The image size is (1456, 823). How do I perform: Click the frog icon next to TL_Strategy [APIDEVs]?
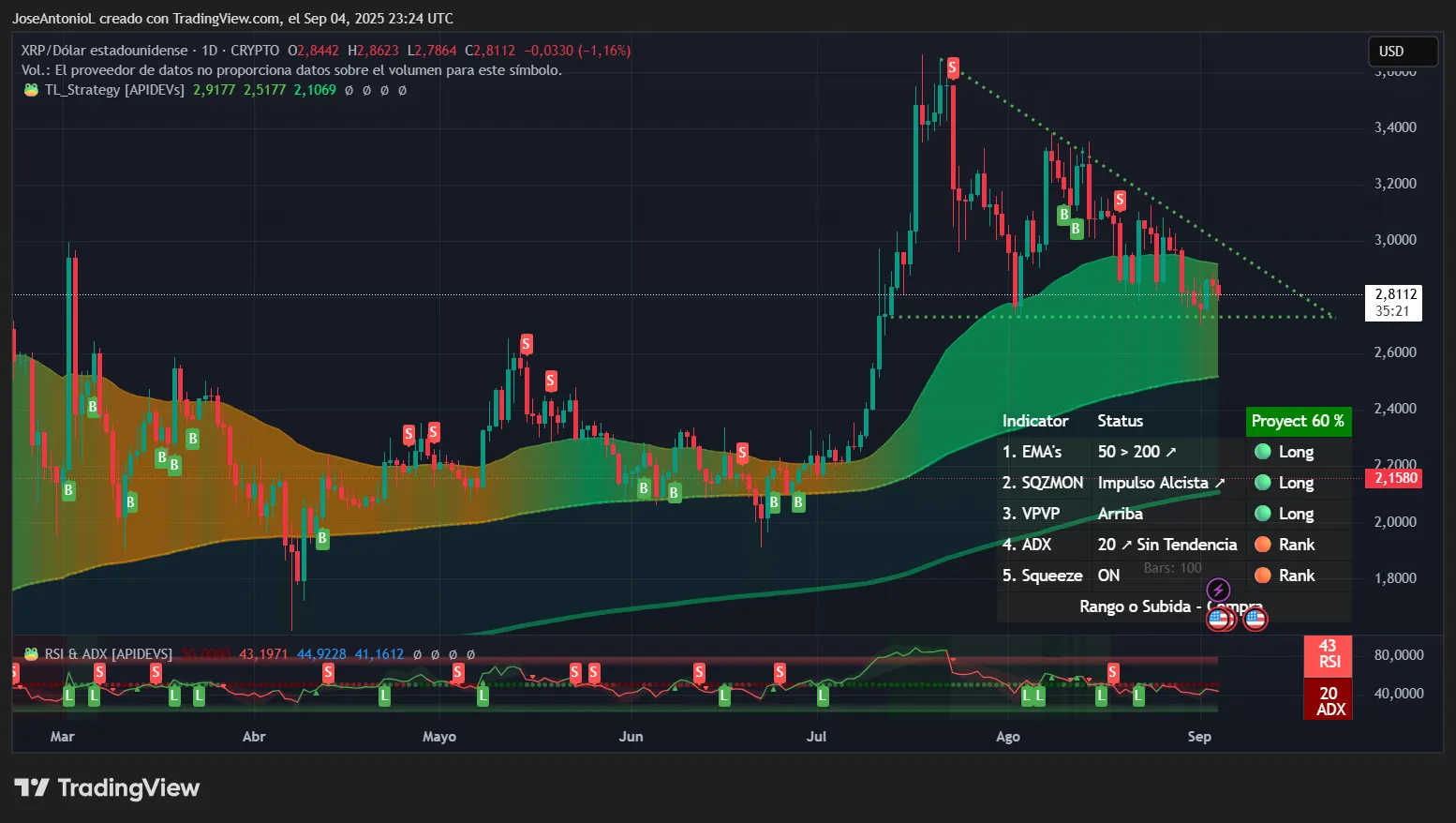[30, 90]
